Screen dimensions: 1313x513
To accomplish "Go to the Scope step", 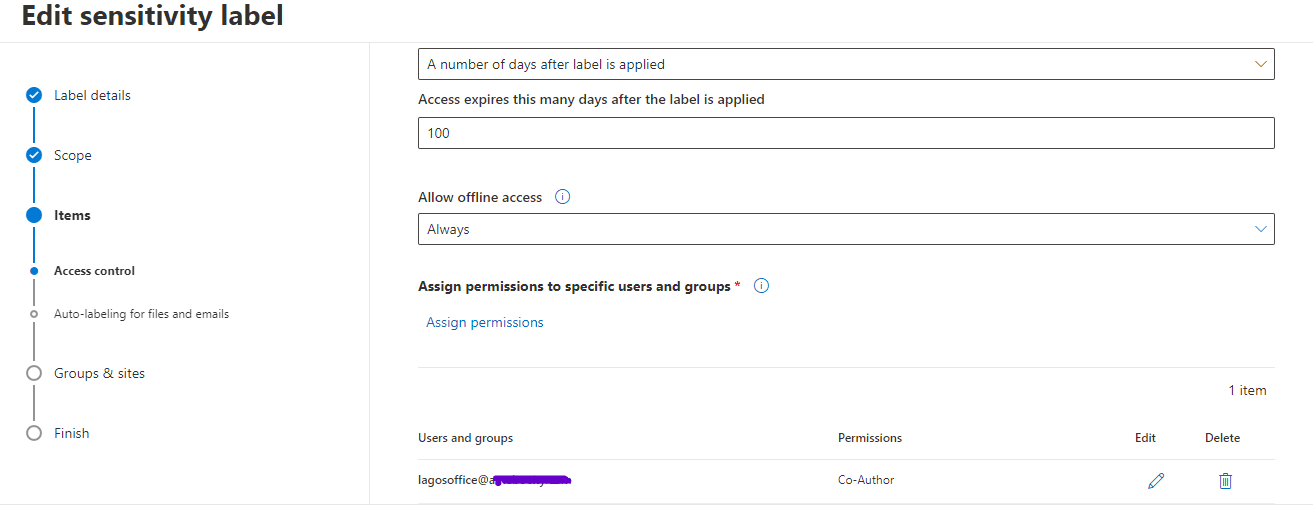I will (x=73, y=155).
